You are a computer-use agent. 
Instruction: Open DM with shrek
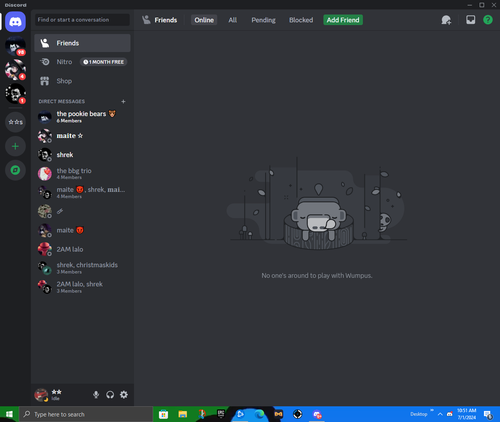(82, 155)
